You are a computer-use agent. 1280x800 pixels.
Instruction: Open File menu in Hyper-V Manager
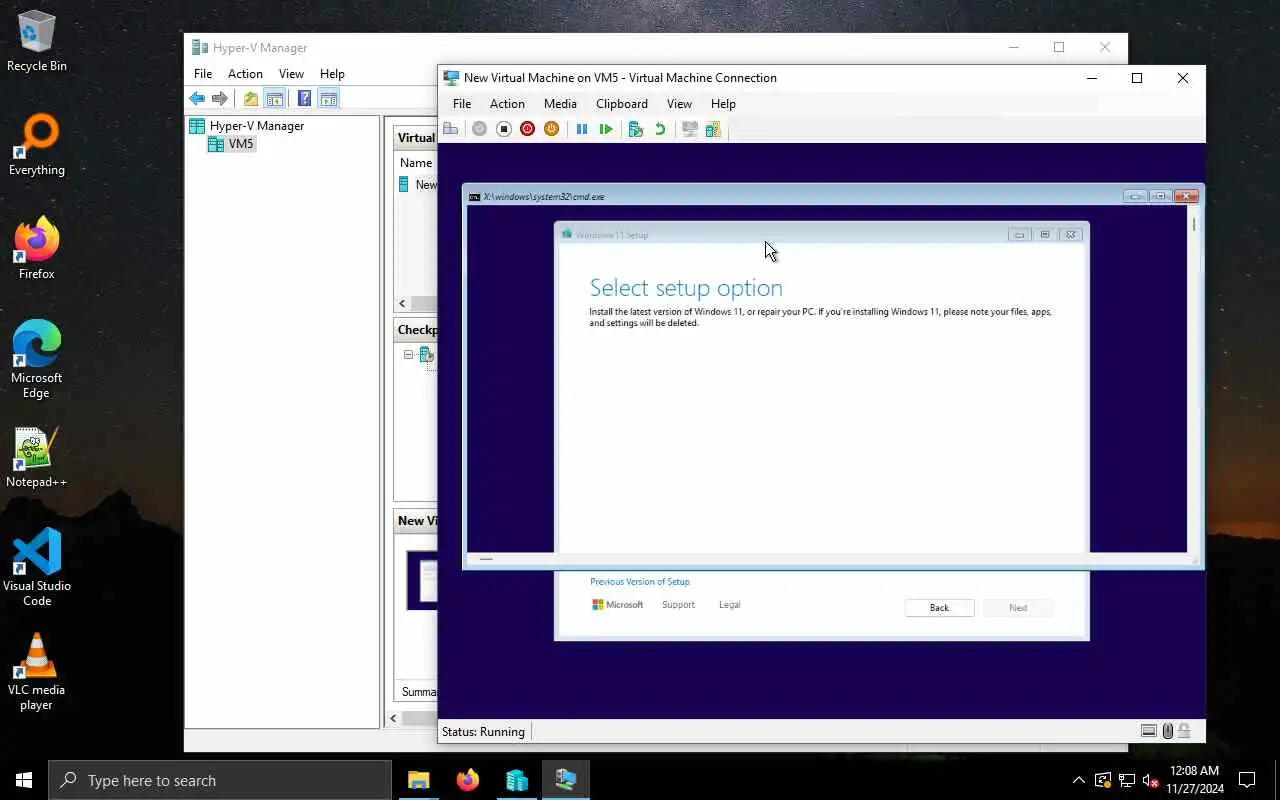203,73
